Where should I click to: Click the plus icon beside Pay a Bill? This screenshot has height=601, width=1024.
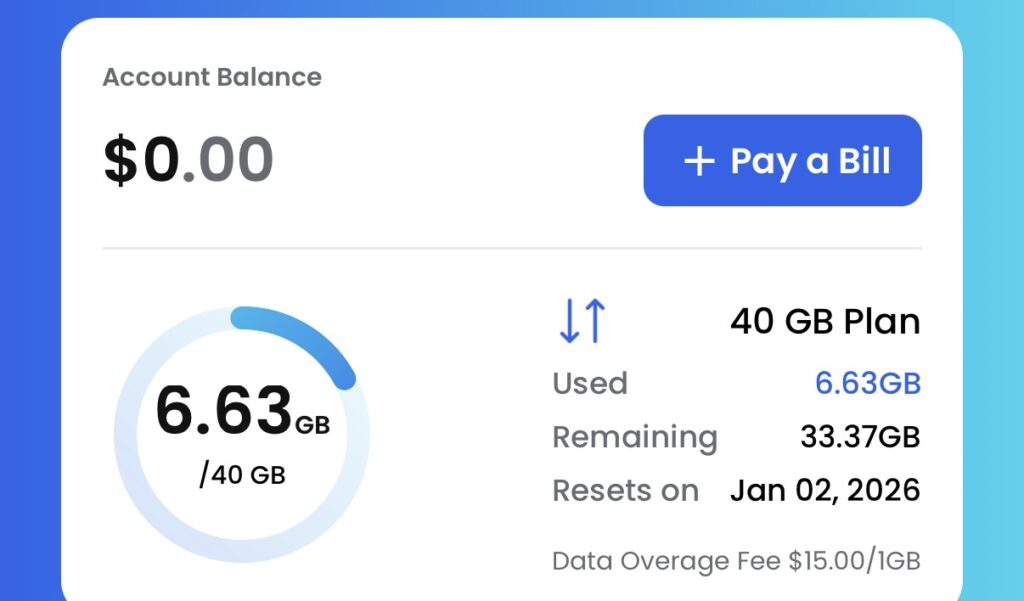pos(698,162)
